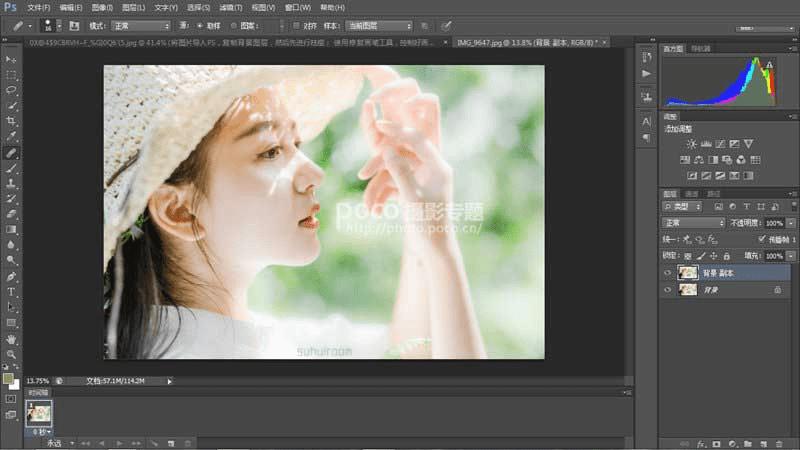Select the Sampled source radio button
This screenshot has width=800, height=450.
[x=199, y=26]
